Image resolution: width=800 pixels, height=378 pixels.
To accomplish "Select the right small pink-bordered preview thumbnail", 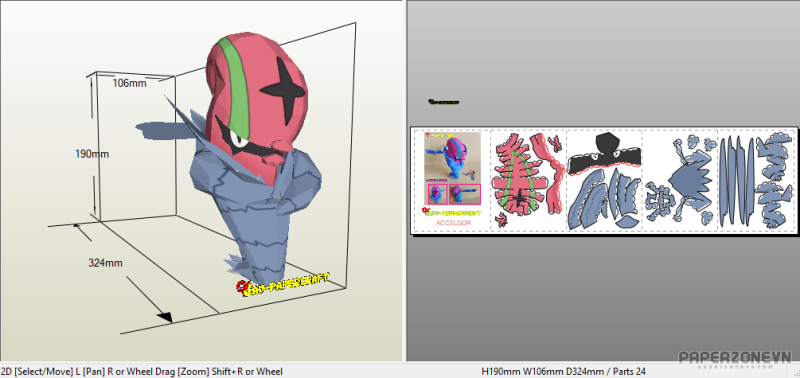I will tap(465, 194).
